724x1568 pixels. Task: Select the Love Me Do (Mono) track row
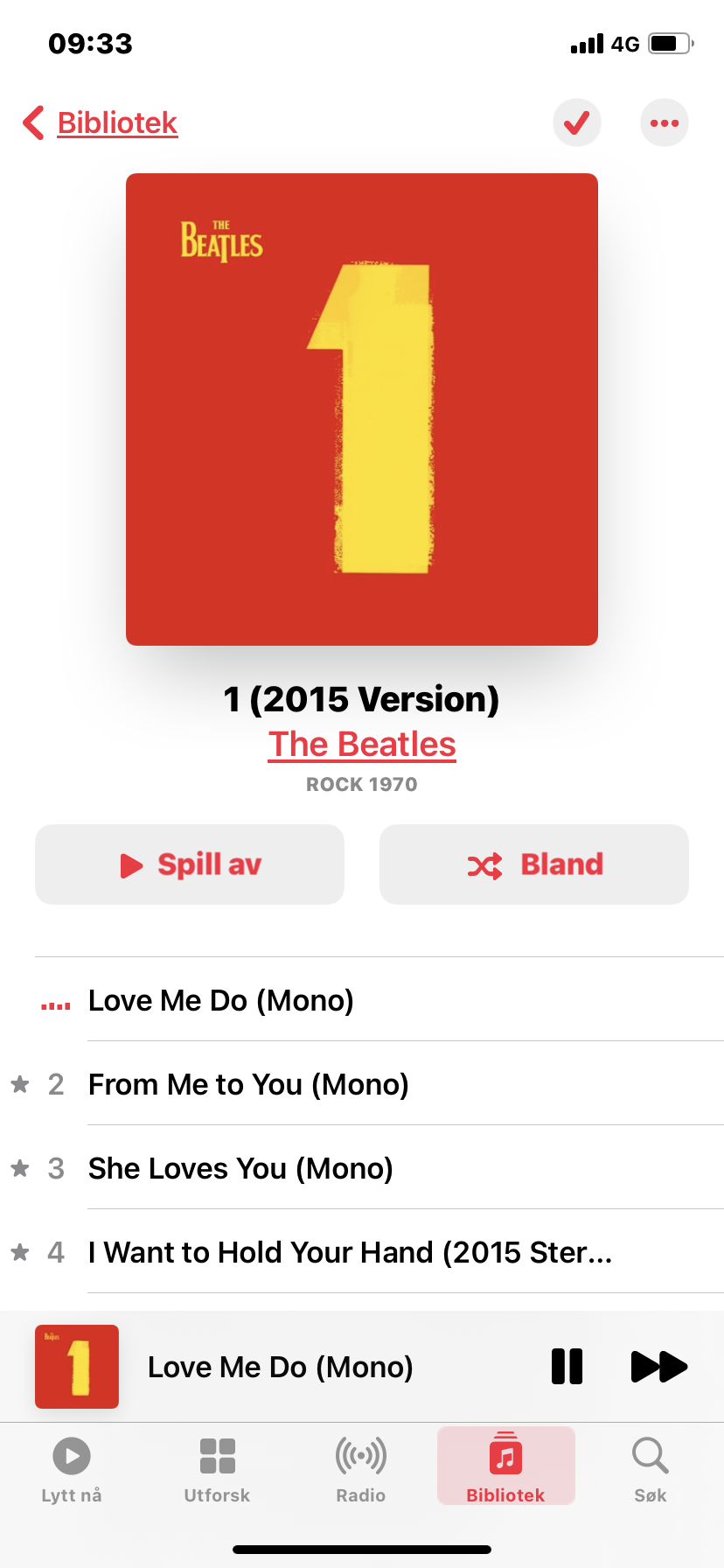pyautogui.click(x=362, y=1000)
